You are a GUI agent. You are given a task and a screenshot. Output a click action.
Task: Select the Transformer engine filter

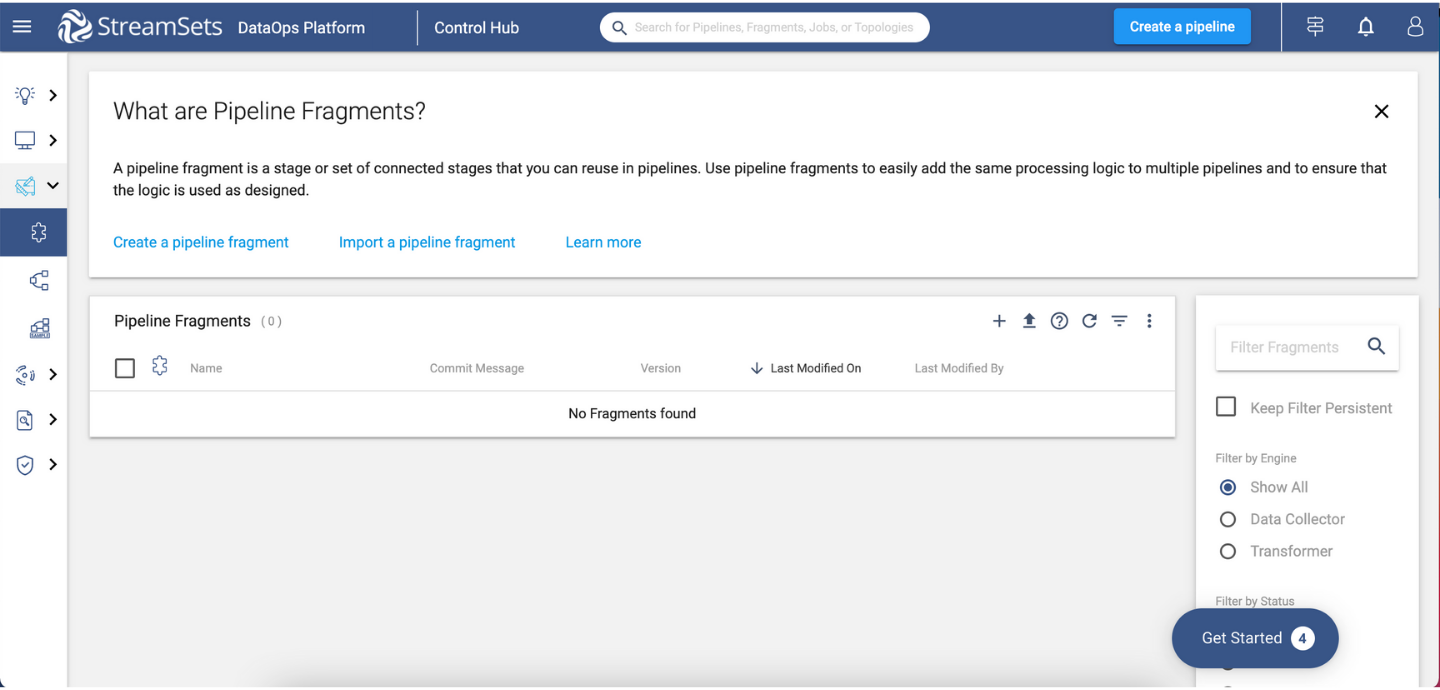point(1228,551)
